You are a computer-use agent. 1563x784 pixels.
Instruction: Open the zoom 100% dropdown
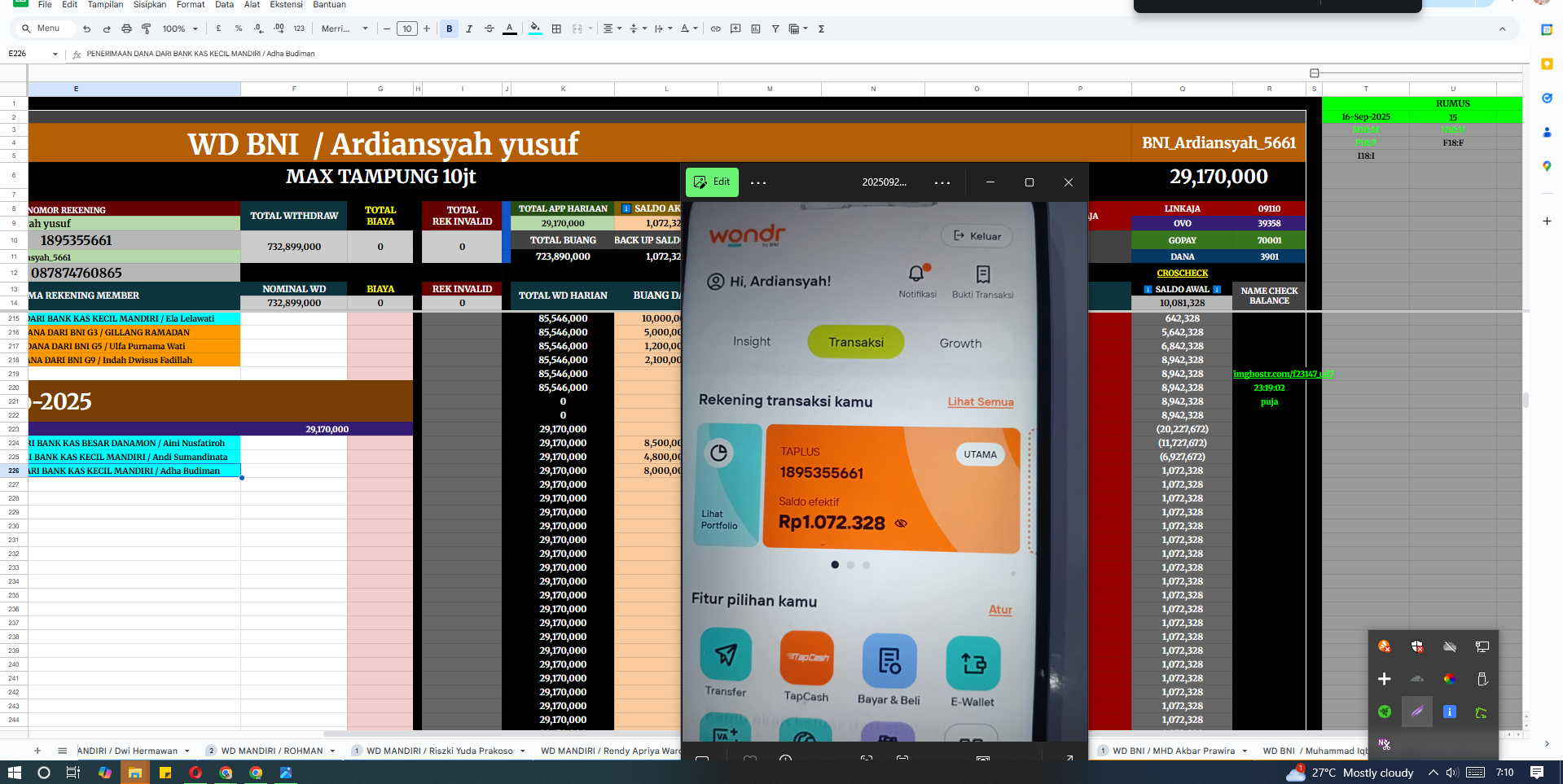(180, 28)
